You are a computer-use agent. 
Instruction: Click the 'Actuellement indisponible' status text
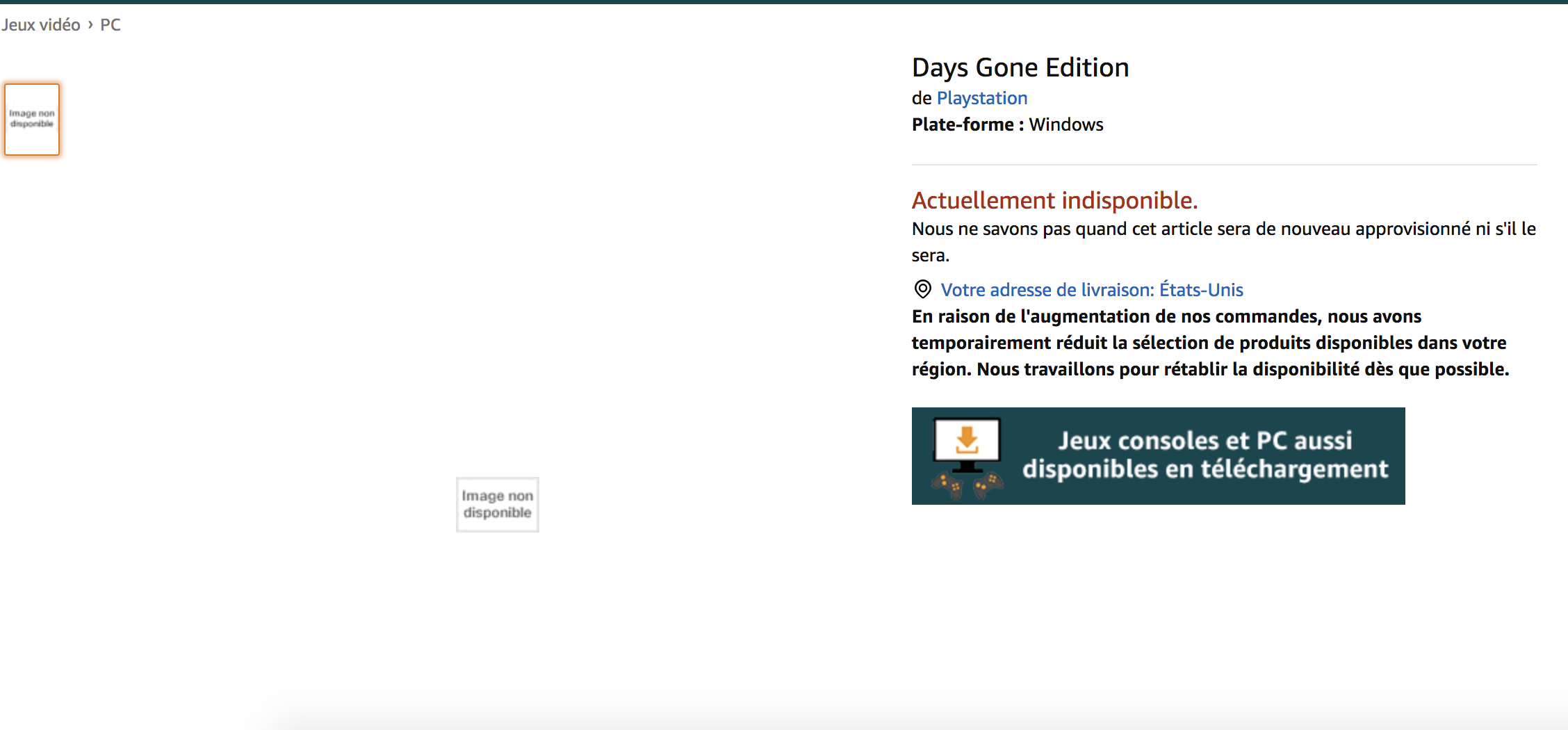click(1054, 200)
